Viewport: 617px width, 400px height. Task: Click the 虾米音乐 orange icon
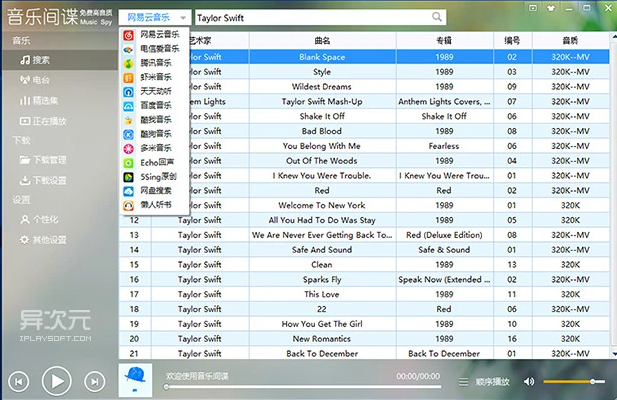[128, 78]
